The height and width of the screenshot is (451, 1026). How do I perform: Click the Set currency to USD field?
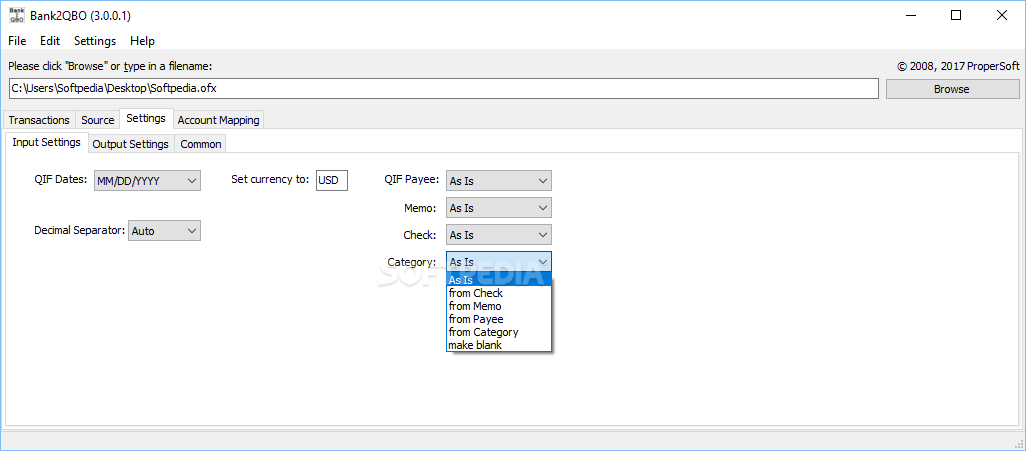332,181
